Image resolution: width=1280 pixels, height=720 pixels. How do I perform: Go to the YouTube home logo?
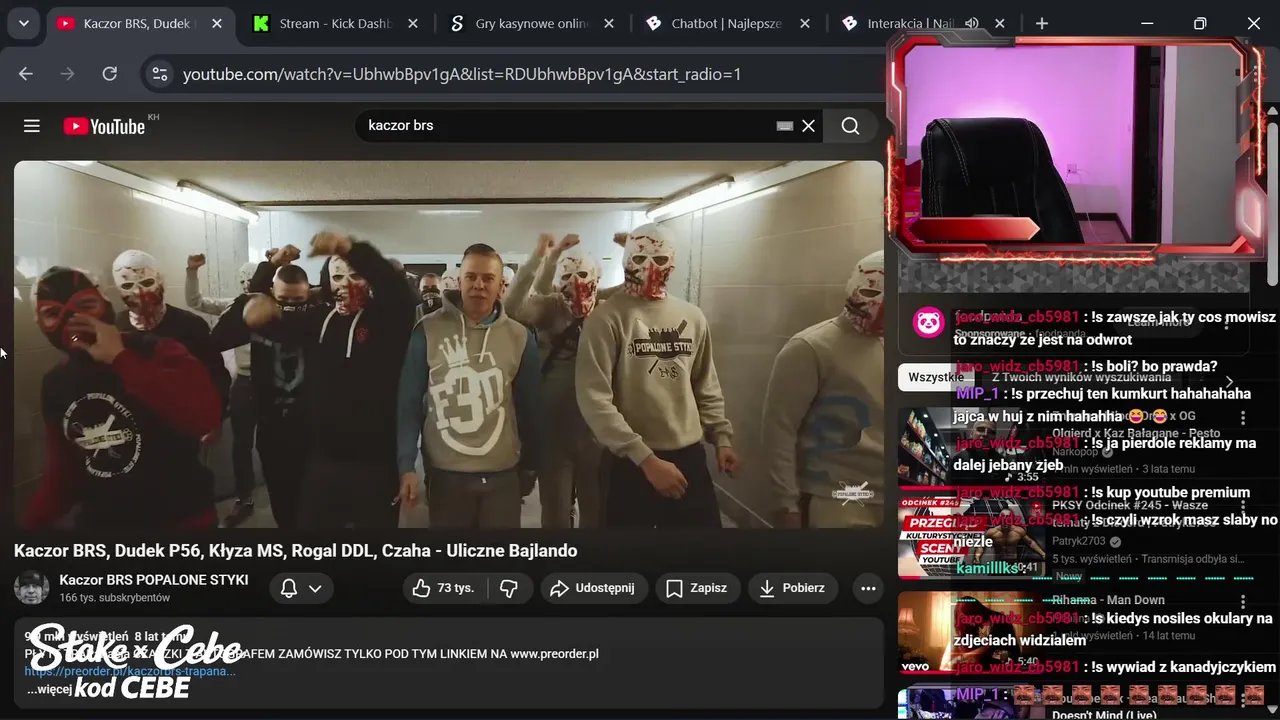pyautogui.click(x=104, y=126)
